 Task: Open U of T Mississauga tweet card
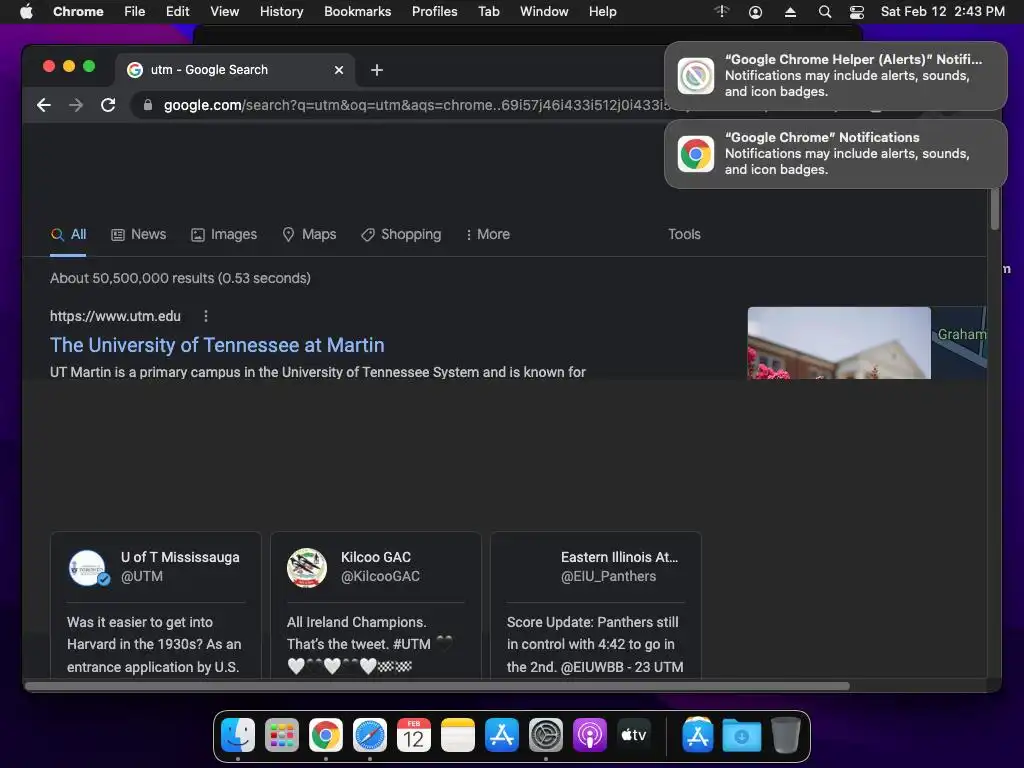(155, 605)
